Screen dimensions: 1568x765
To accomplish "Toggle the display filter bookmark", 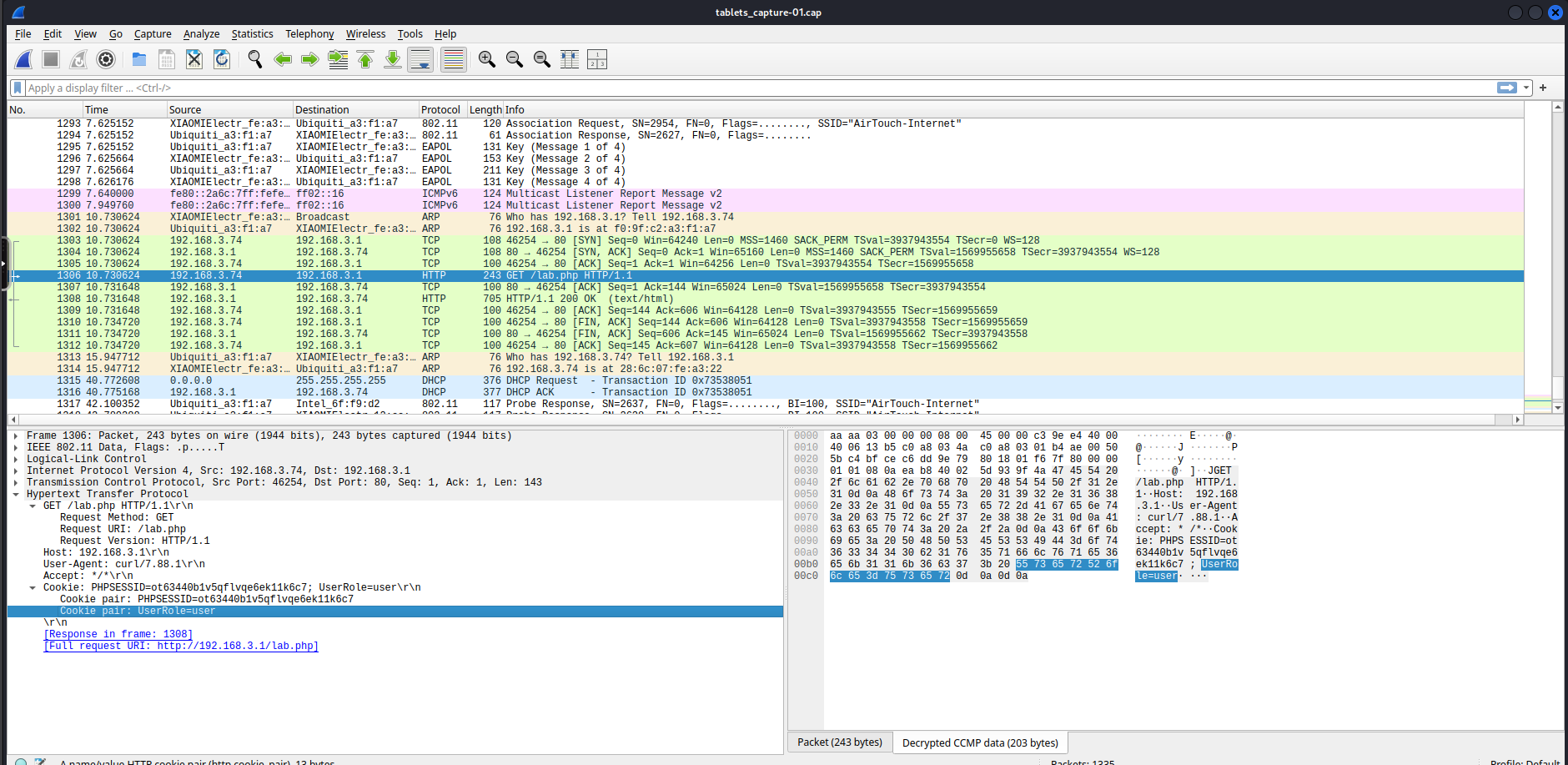I will coord(18,88).
